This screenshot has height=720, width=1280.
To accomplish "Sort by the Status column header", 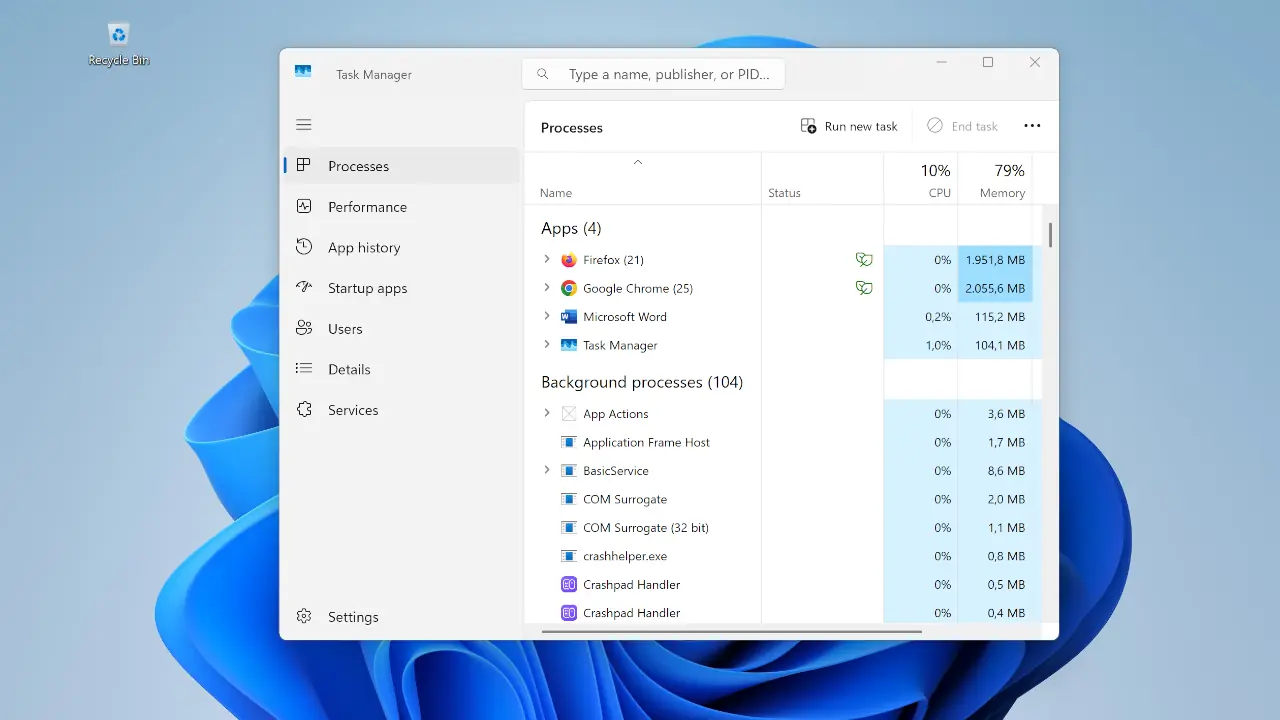I will coord(822,179).
